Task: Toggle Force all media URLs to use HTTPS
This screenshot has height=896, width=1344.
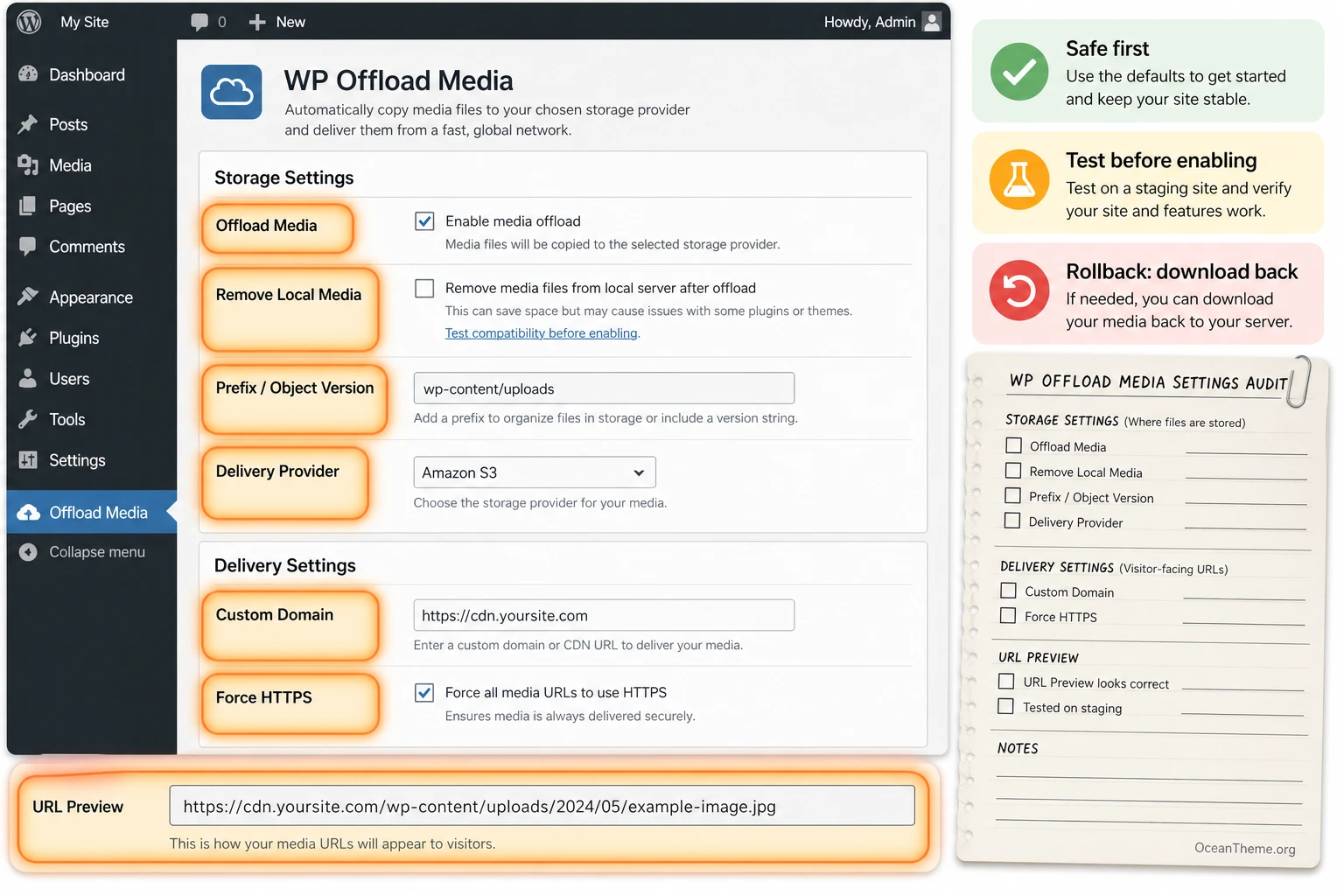Action: [x=424, y=693]
